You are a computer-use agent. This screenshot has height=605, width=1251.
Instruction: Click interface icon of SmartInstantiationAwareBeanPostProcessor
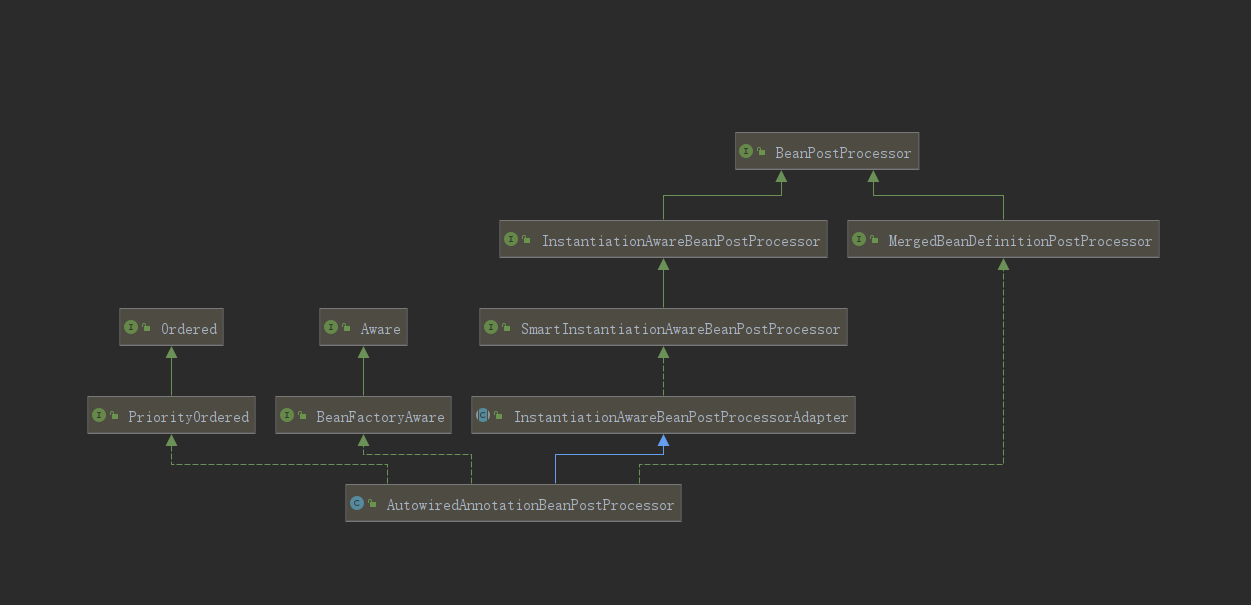[x=491, y=328]
